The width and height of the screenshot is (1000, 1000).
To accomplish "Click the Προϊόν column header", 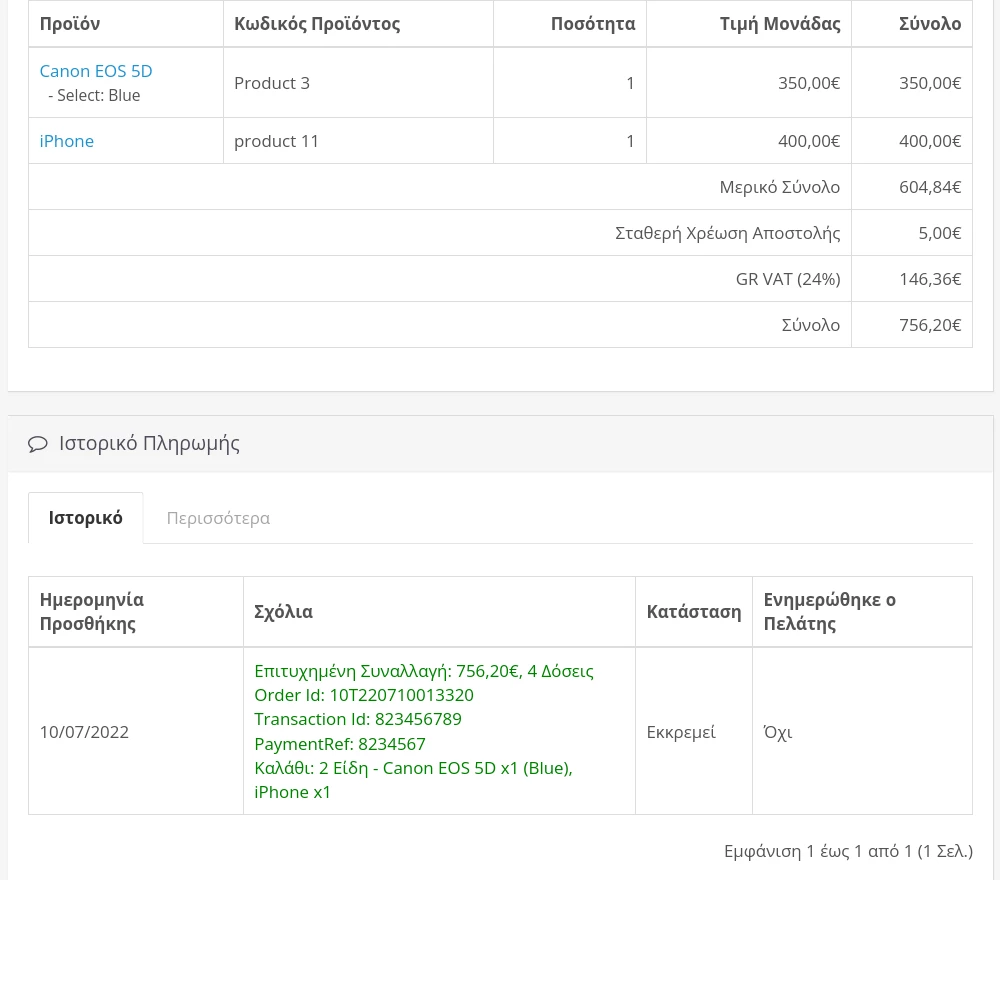I will 70,24.
